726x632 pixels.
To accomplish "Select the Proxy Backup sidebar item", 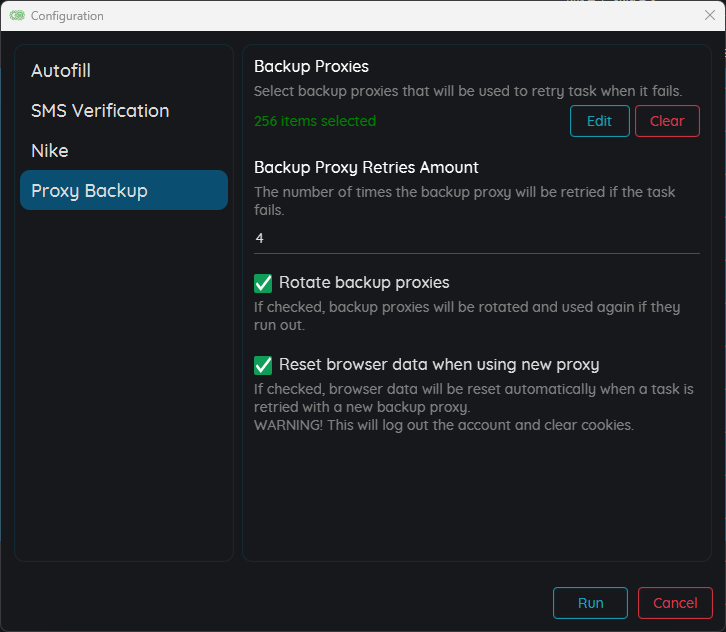I will pyautogui.click(x=124, y=190).
